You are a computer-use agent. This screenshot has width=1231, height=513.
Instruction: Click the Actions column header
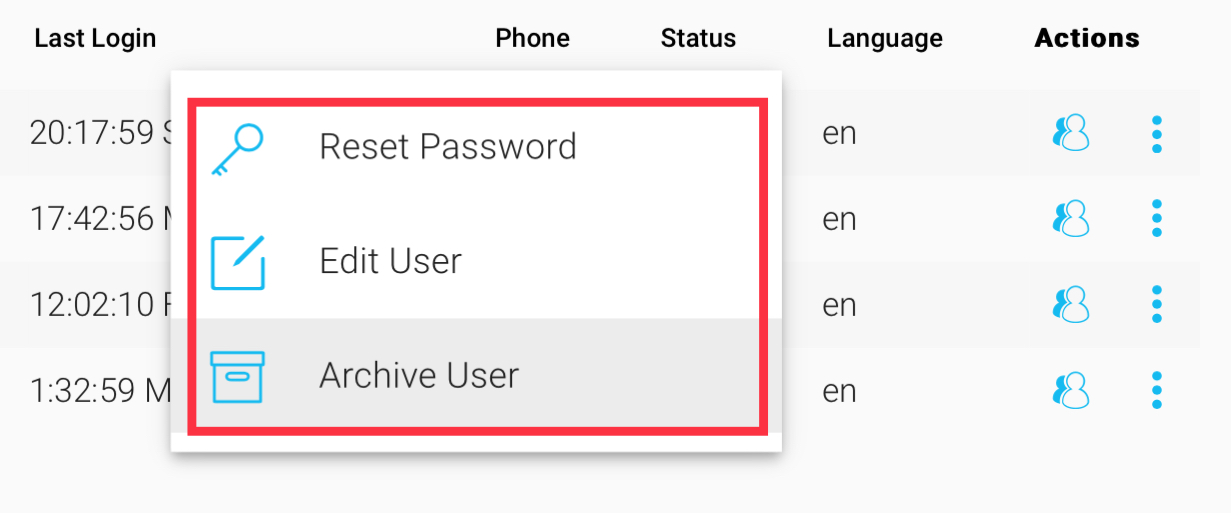coord(1087,39)
